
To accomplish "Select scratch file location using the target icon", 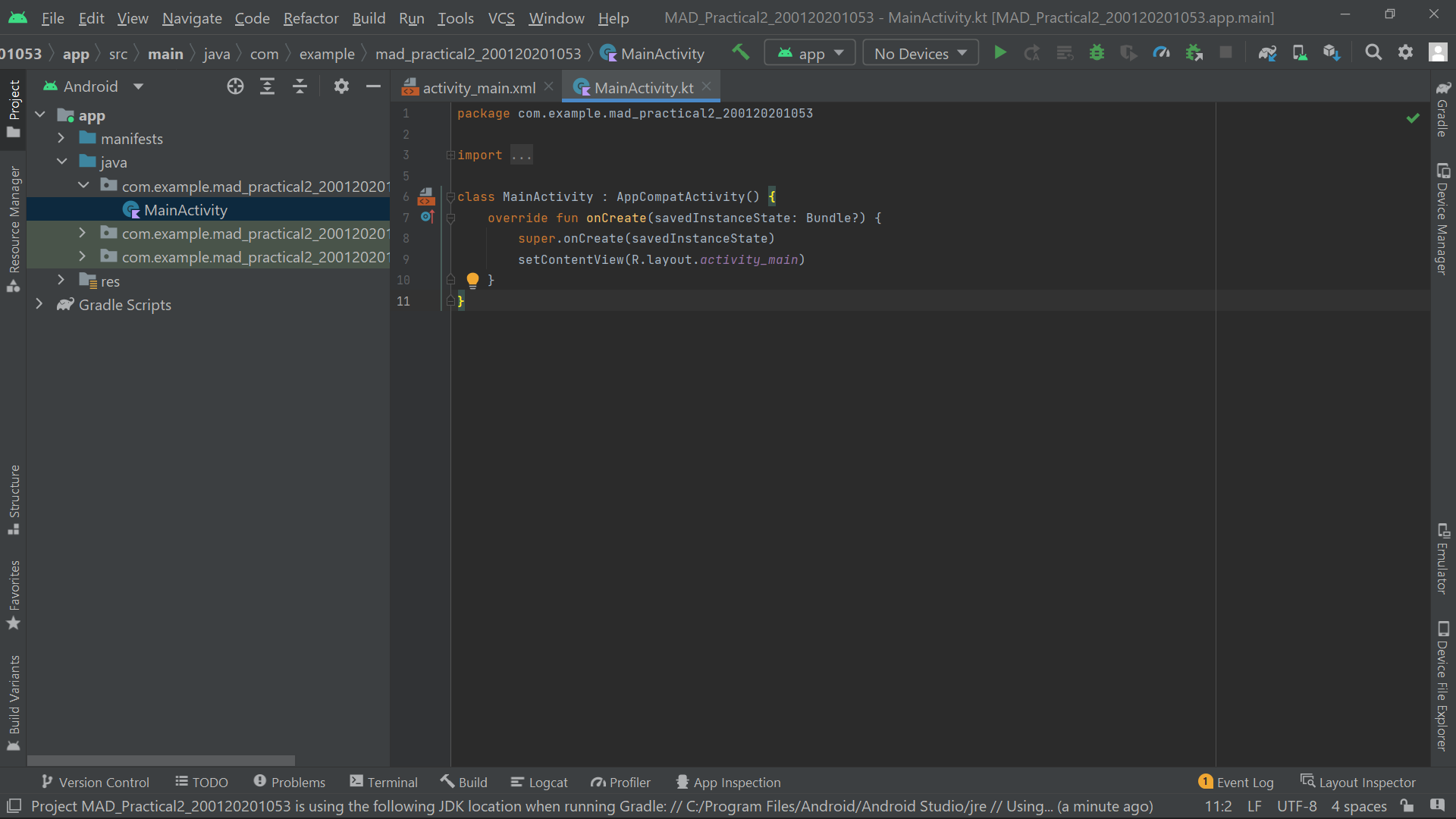I will point(235,86).
